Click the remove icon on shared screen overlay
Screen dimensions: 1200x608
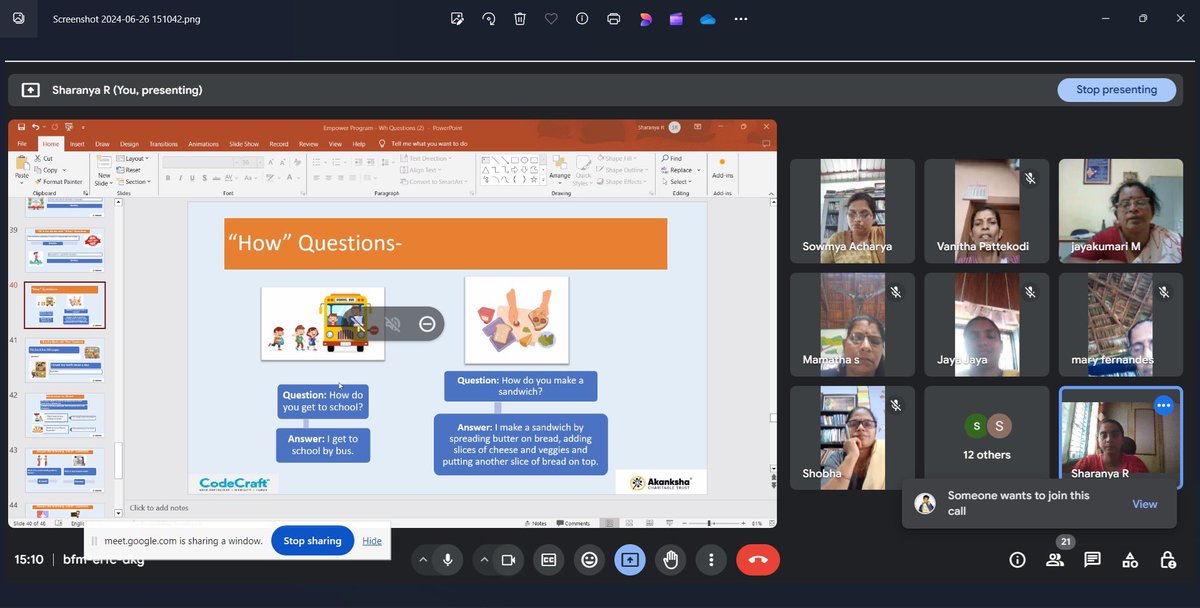[x=427, y=324]
